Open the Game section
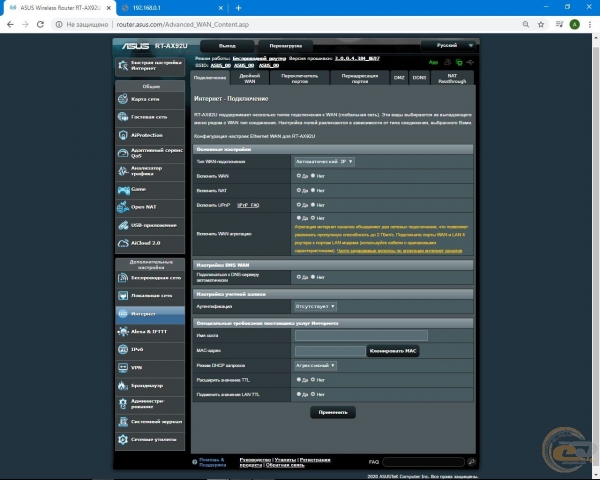The width and height of the screenshot is (600, 480). click(150, 189)
